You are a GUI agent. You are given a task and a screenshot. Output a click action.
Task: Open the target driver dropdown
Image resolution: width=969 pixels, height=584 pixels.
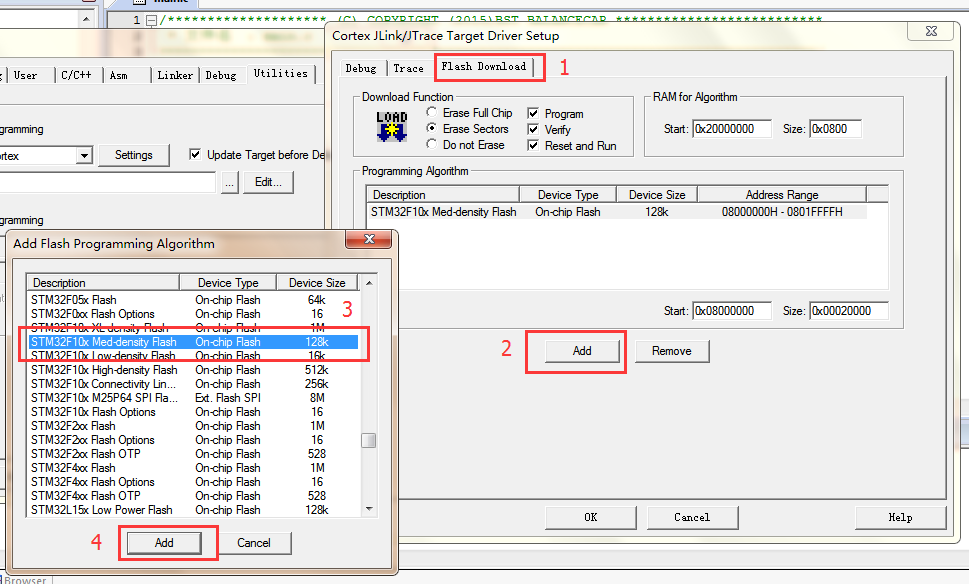pos(85,155)
